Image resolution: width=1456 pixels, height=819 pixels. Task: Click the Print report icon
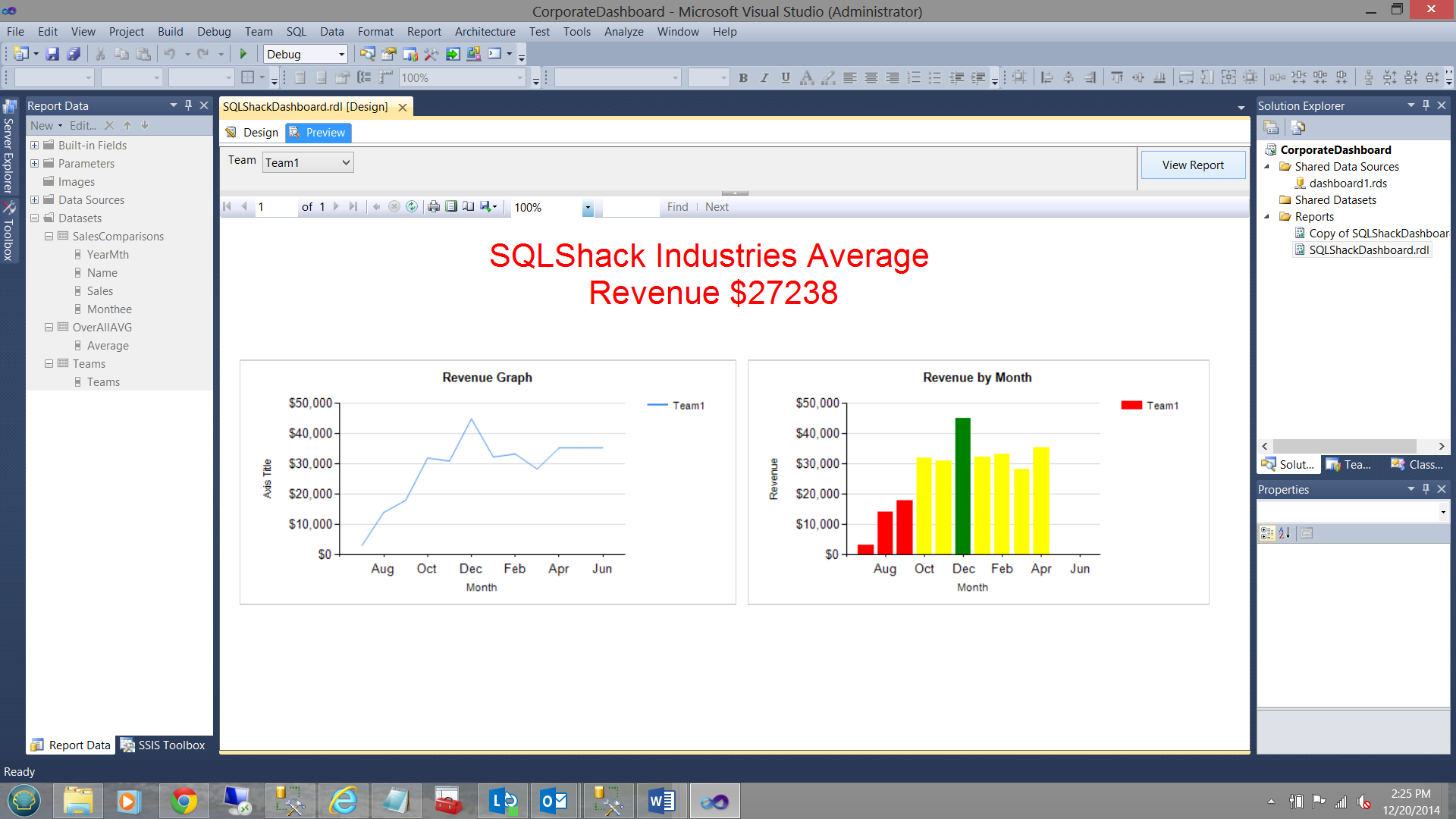pos(434,206)
